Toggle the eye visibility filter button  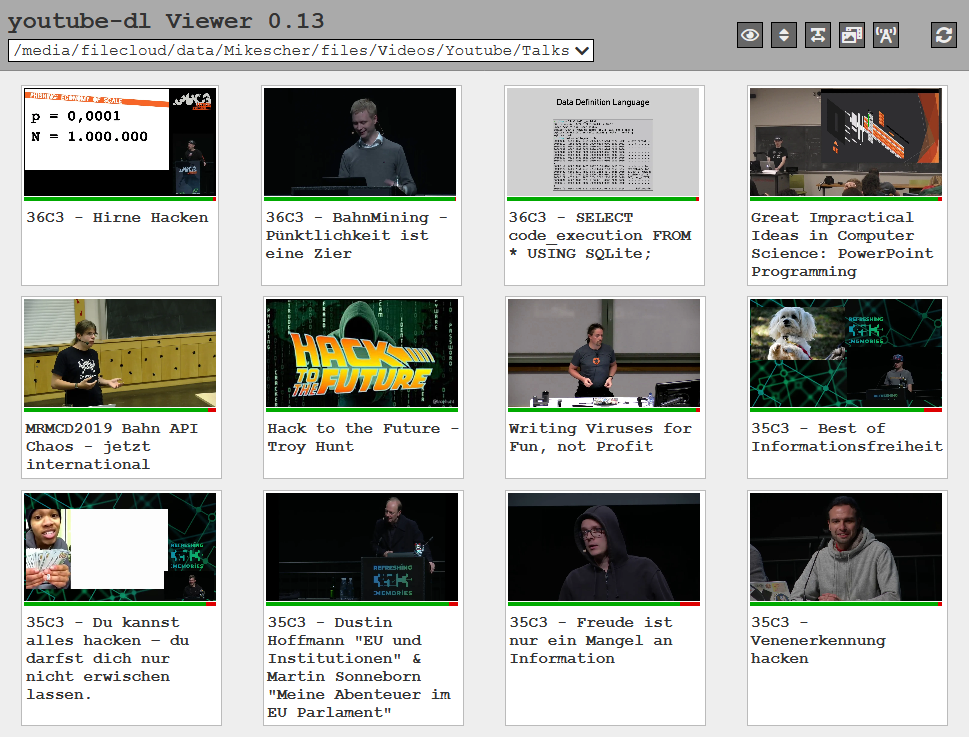tap(750, 35)
